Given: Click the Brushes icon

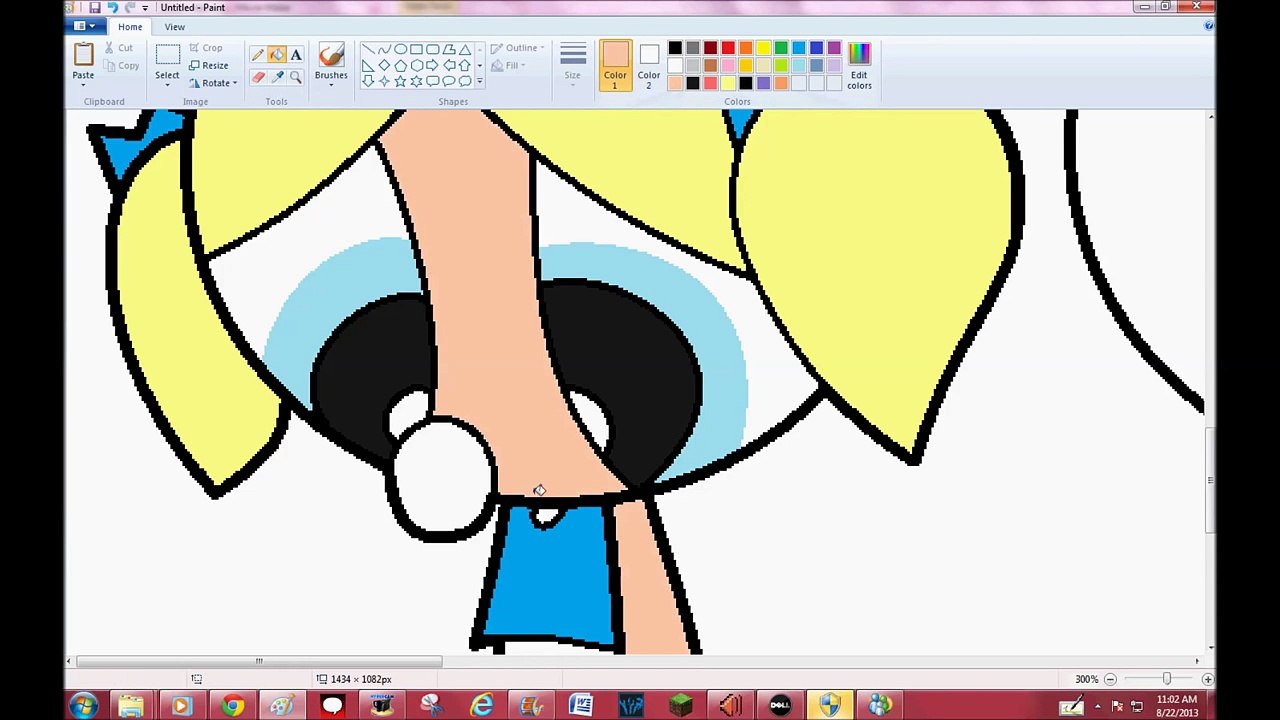Looking at the screenshot, I should tap(331, 56).
